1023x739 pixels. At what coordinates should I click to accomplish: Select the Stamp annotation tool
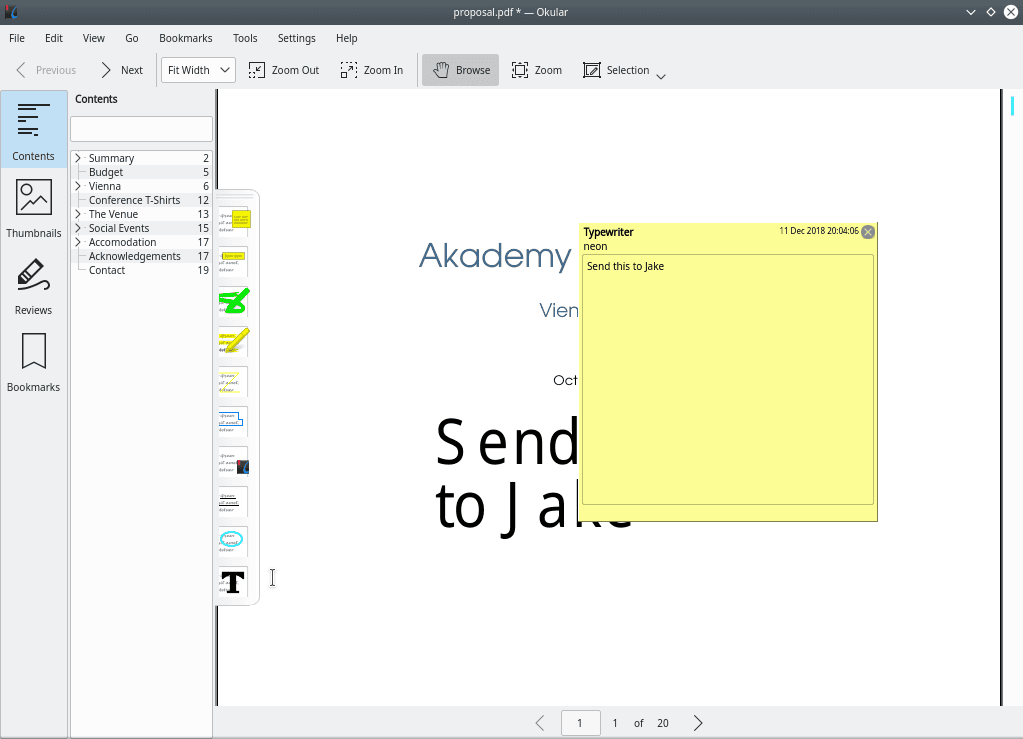pos(232,463)
